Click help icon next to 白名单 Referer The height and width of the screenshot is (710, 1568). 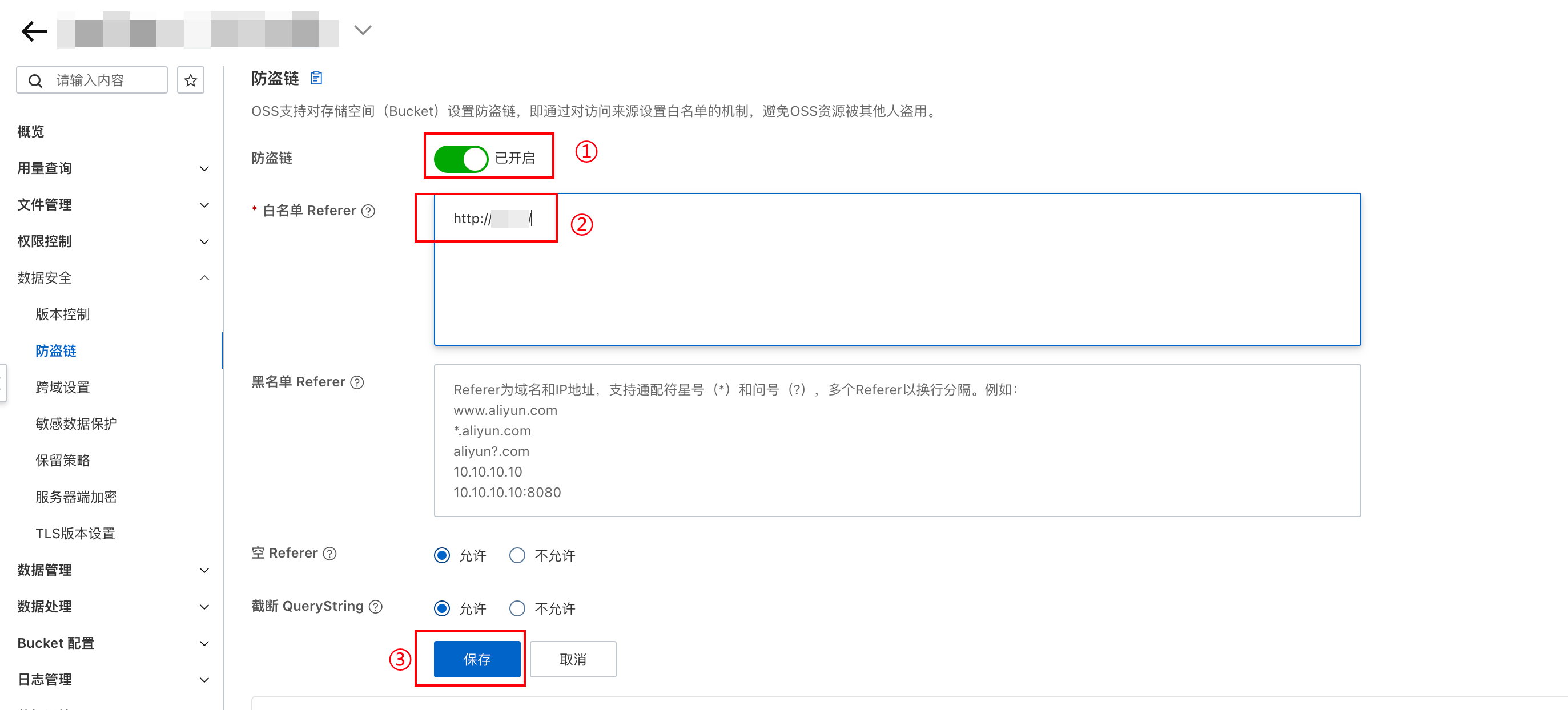(368, 211)
